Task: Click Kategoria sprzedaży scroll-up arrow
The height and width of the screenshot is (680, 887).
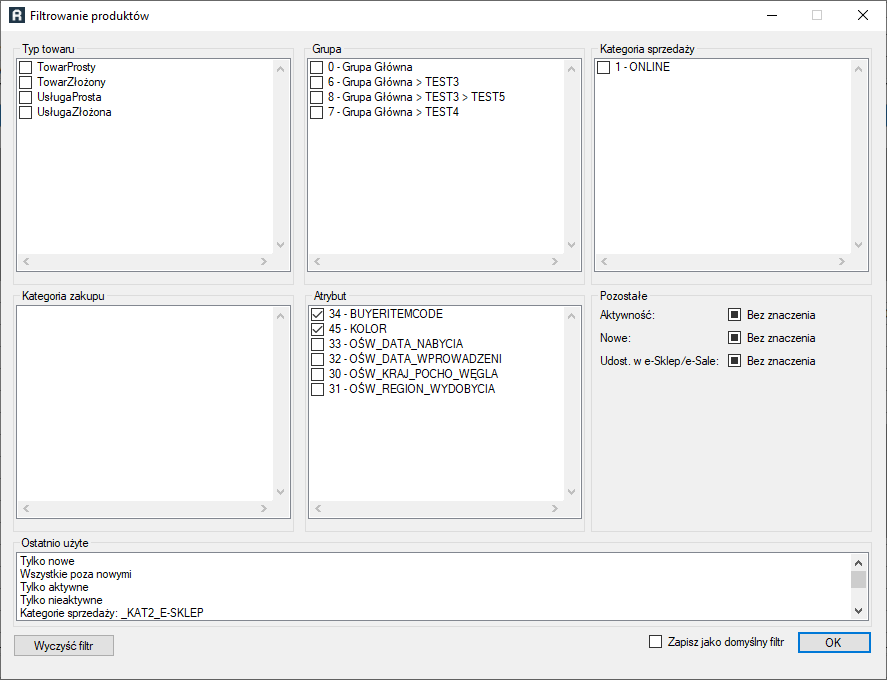Action: [x=859, y=69]
